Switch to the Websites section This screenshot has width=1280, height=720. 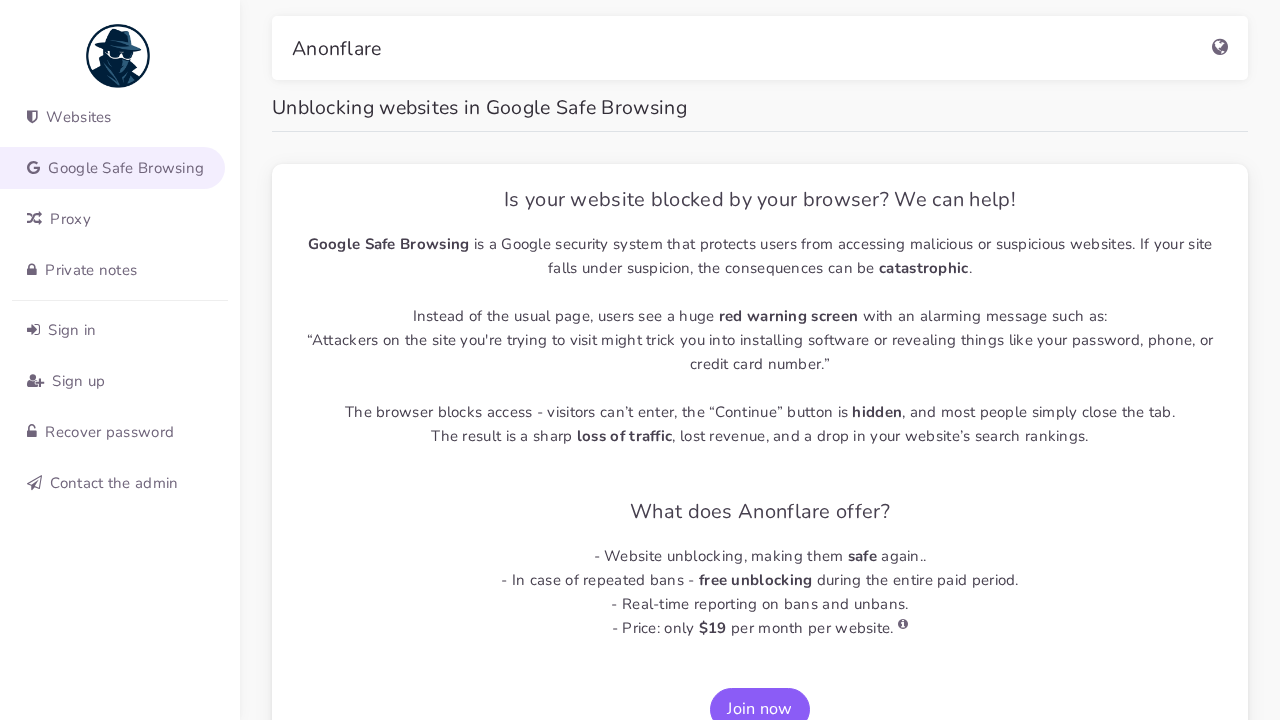pyautogui.click(x=78, y=117)
